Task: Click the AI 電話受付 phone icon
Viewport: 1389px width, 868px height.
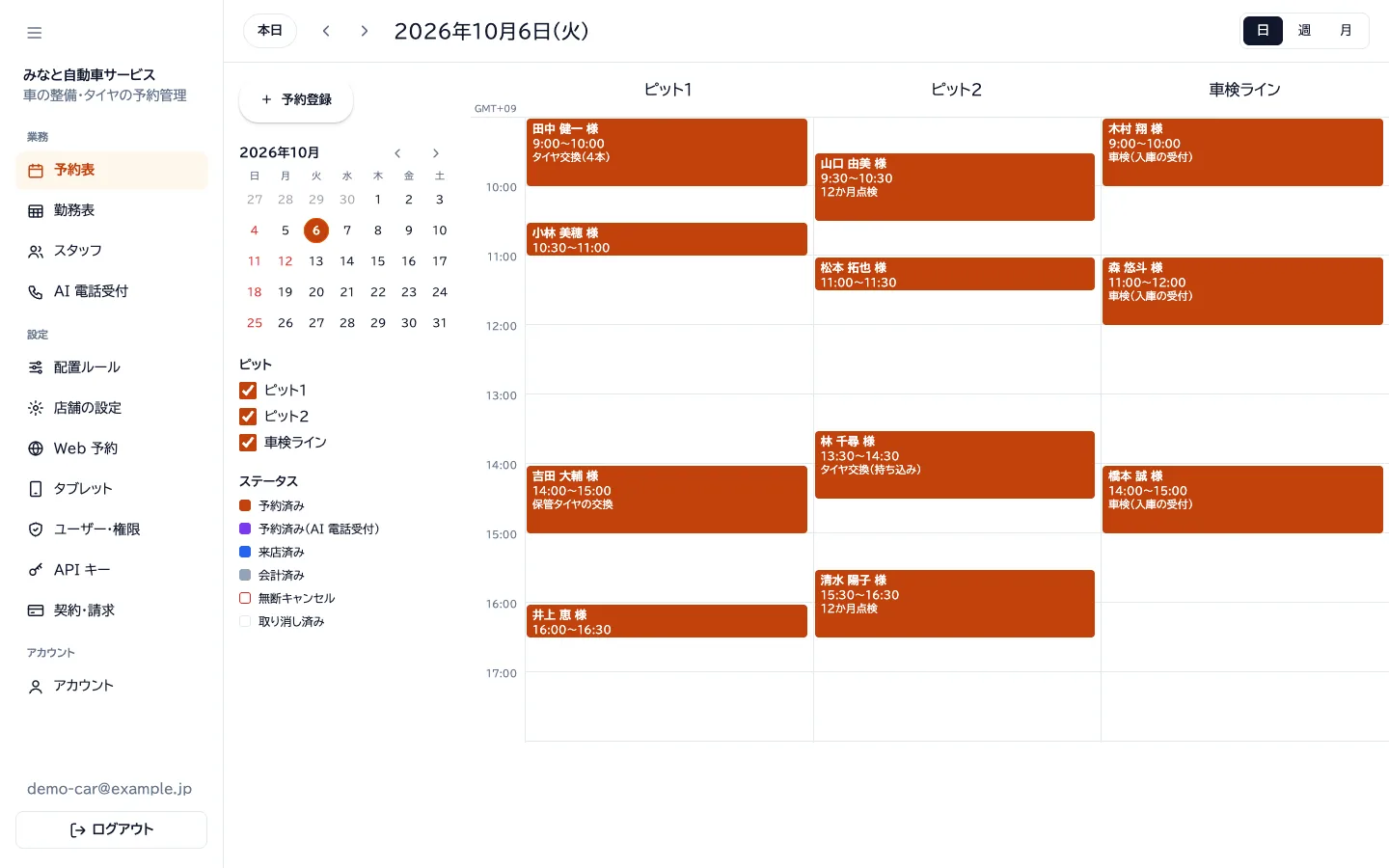Action: [36, 292]
